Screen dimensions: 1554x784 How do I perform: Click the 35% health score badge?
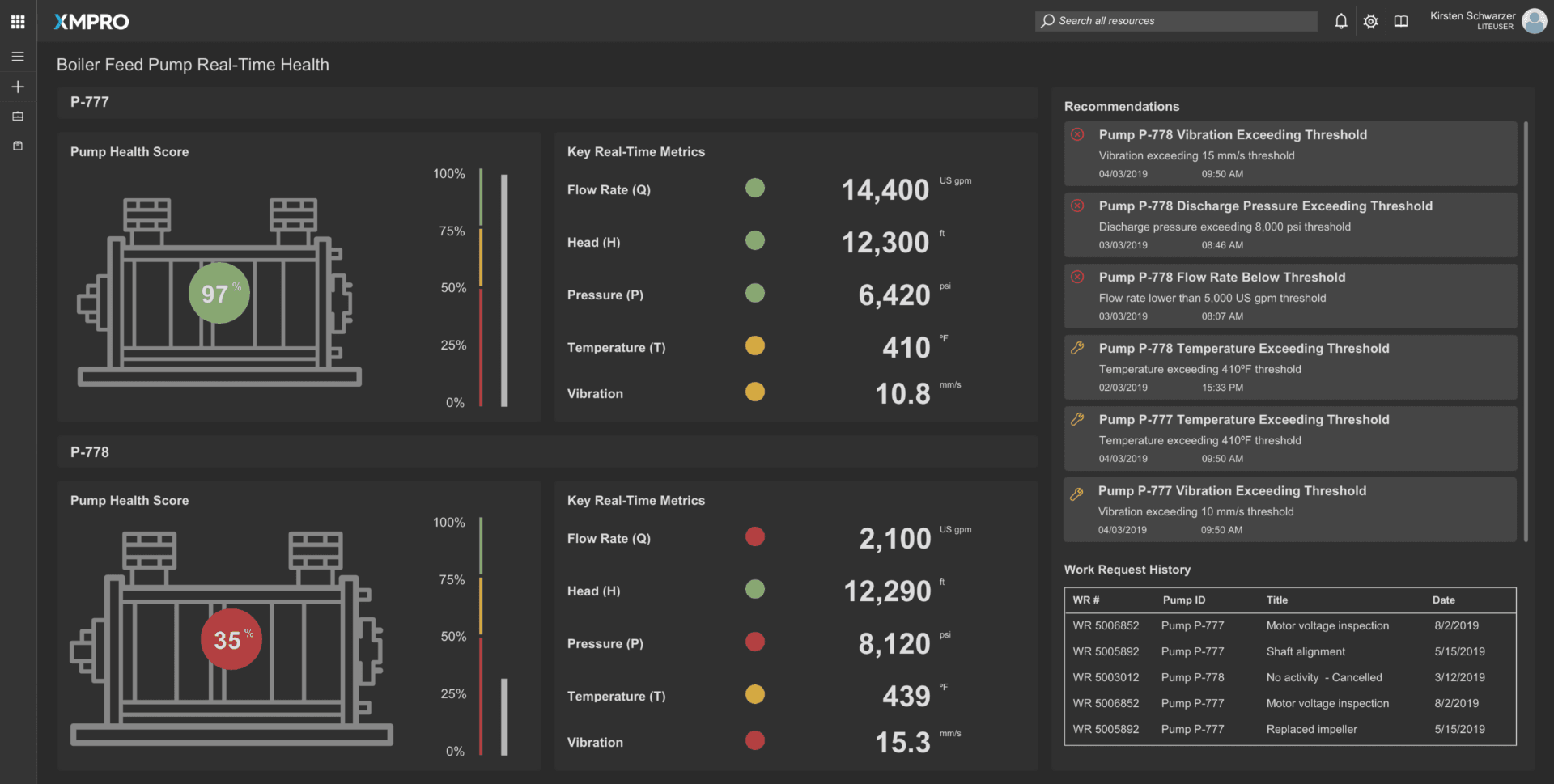click(x=231, y=639)
